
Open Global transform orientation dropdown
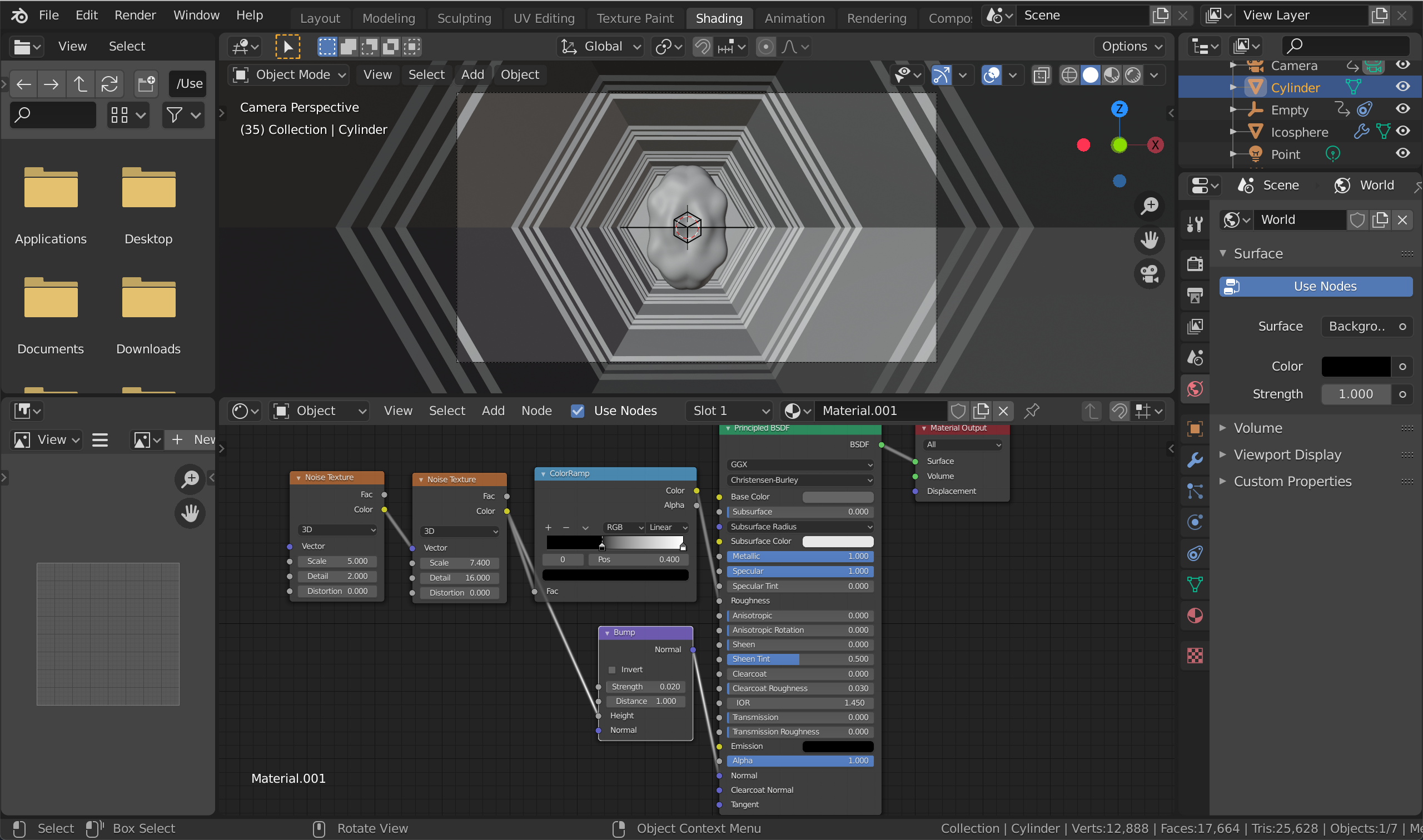click(601, 47)
